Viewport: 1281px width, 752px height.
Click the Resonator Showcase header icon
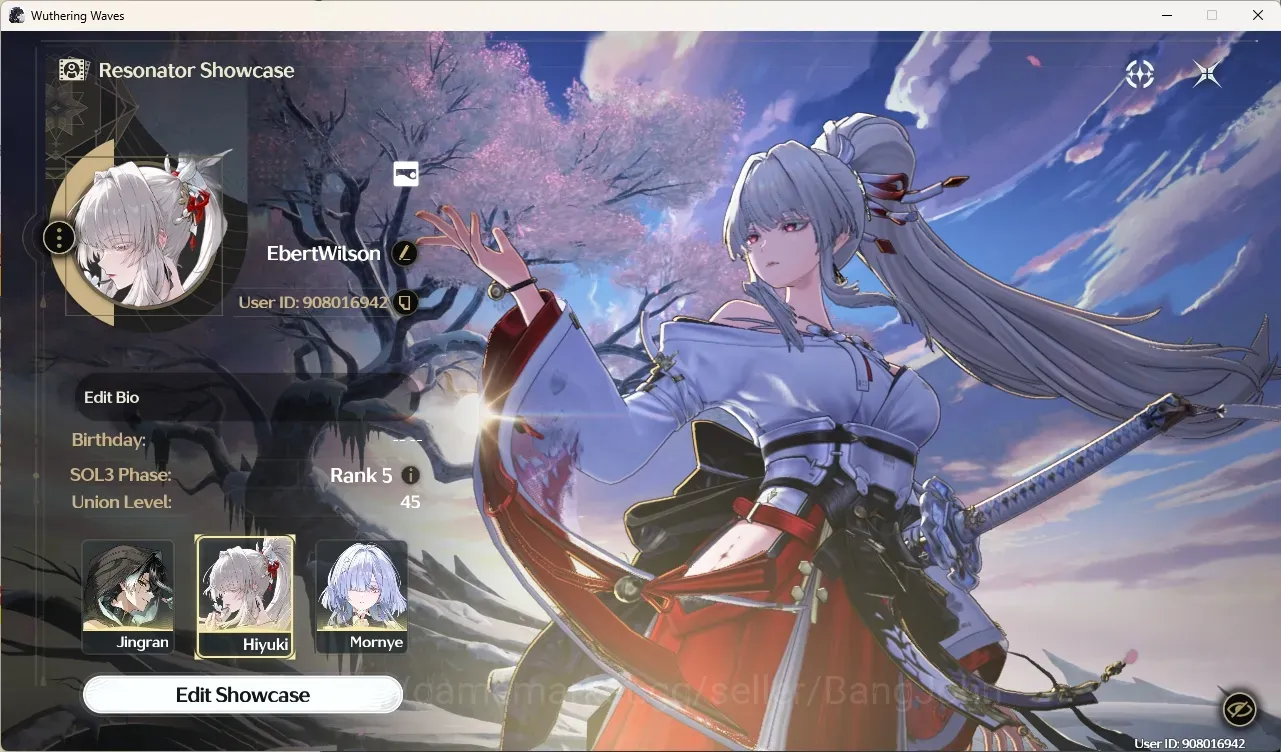click(73, 70)
